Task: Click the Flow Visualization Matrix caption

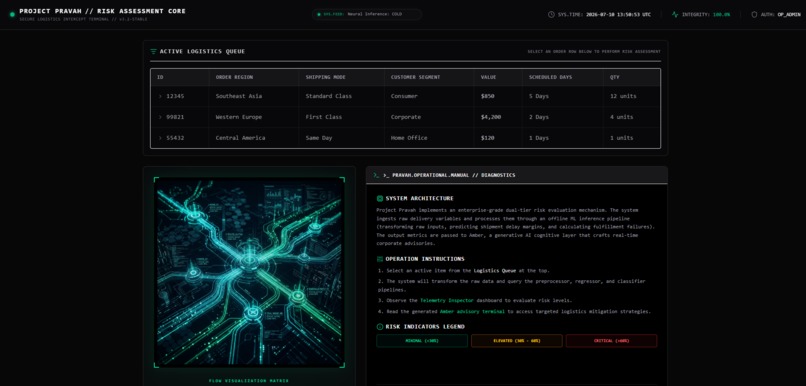Action: [249, 381]
